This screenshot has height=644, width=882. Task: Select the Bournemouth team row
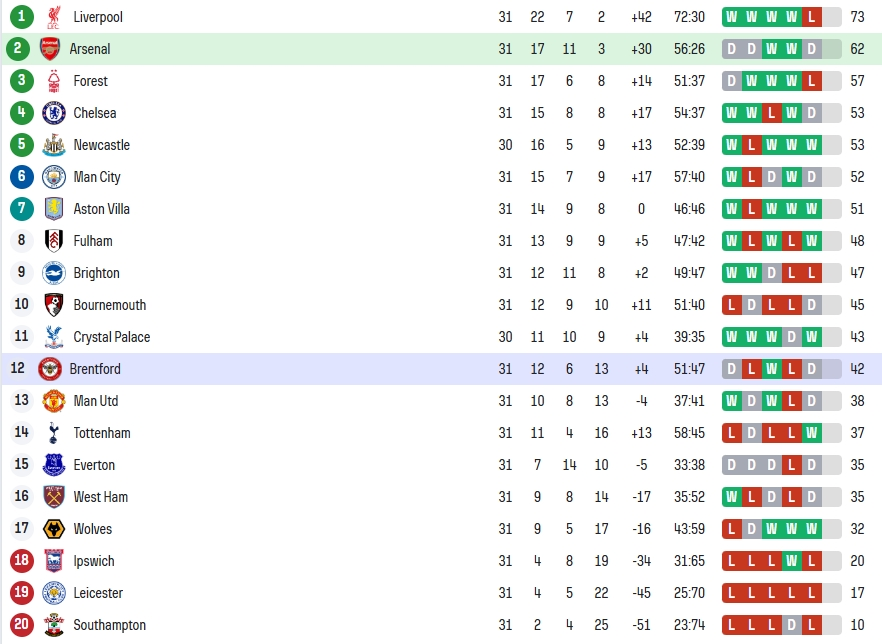coord(441,305)
